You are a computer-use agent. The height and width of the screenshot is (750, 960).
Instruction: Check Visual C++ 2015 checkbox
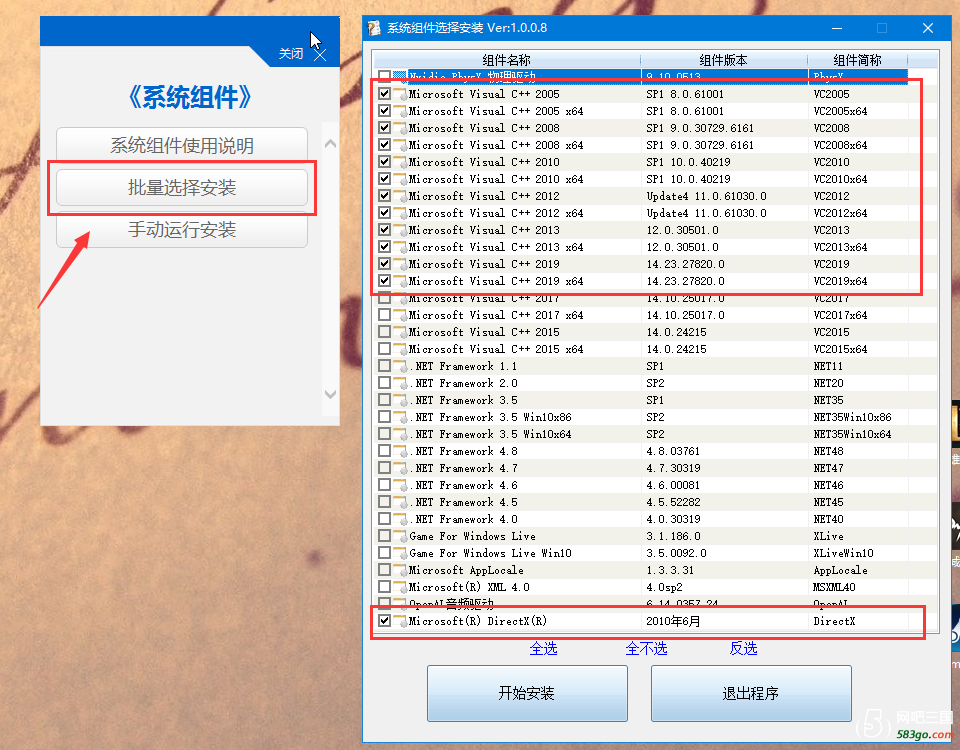coord(384,332)
